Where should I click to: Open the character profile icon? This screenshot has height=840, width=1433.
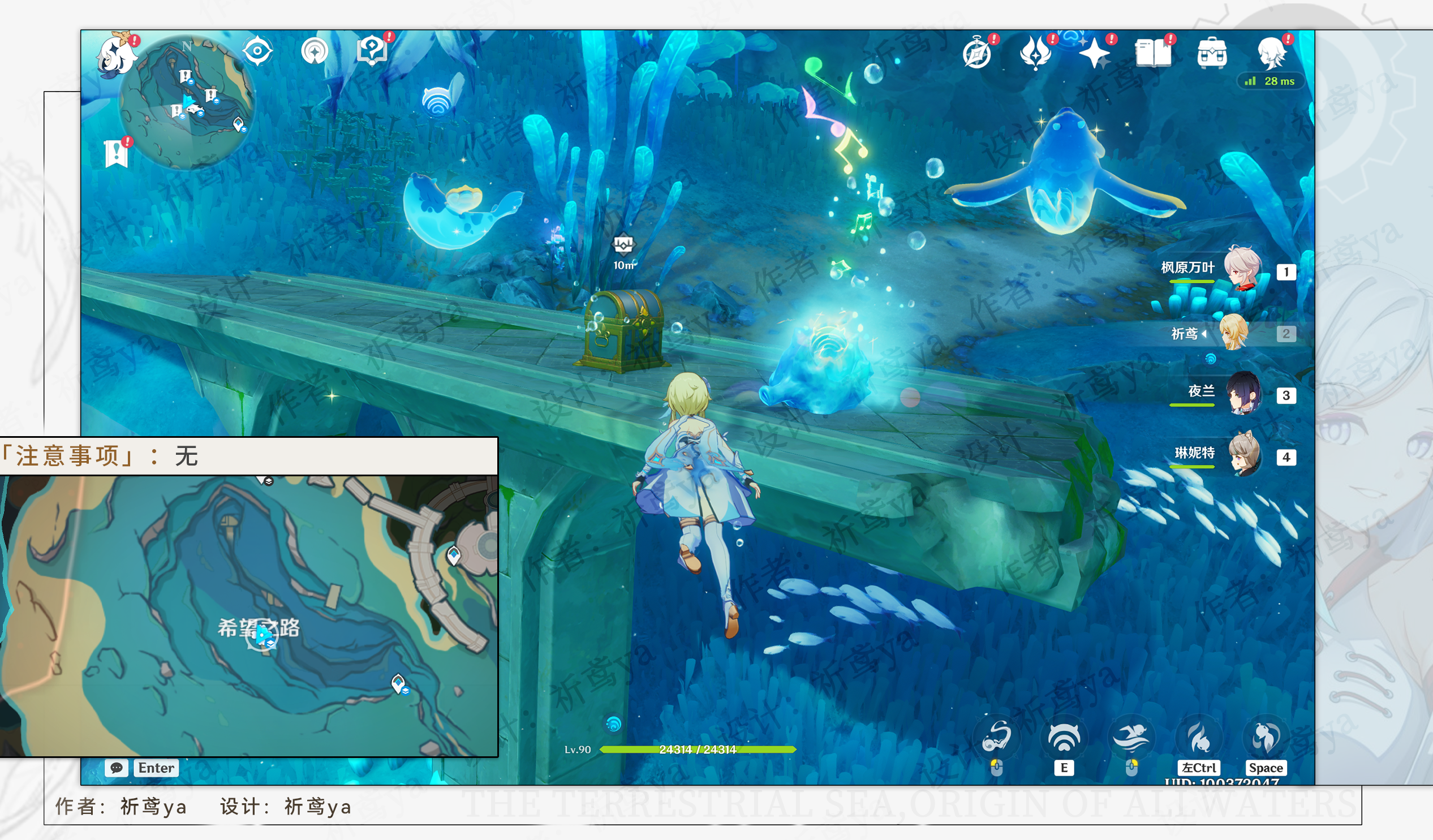click(x=1272, y=53)
